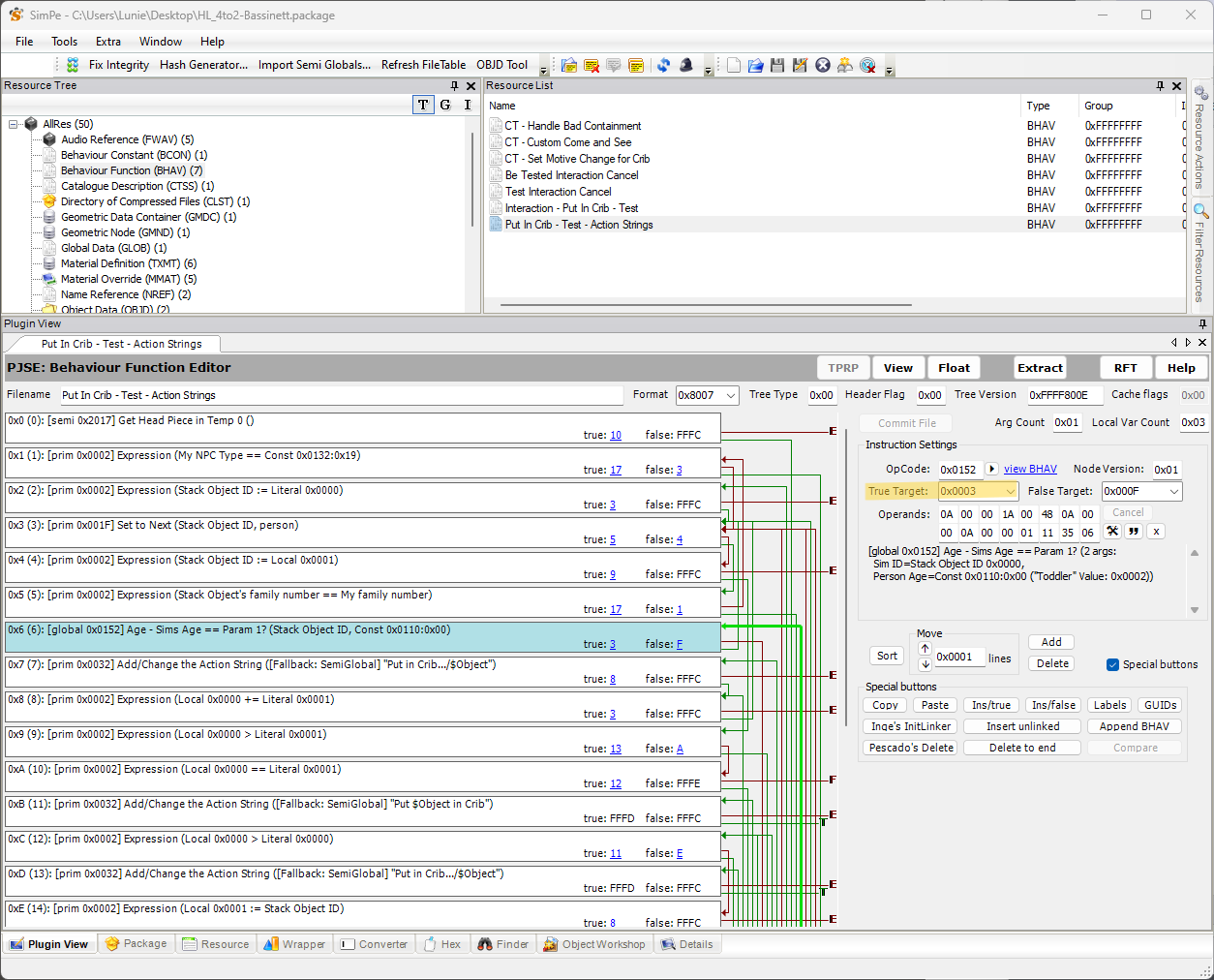Open the Extra menu
The height and width of the screenshot is (980, 1214).
point(108,42)
